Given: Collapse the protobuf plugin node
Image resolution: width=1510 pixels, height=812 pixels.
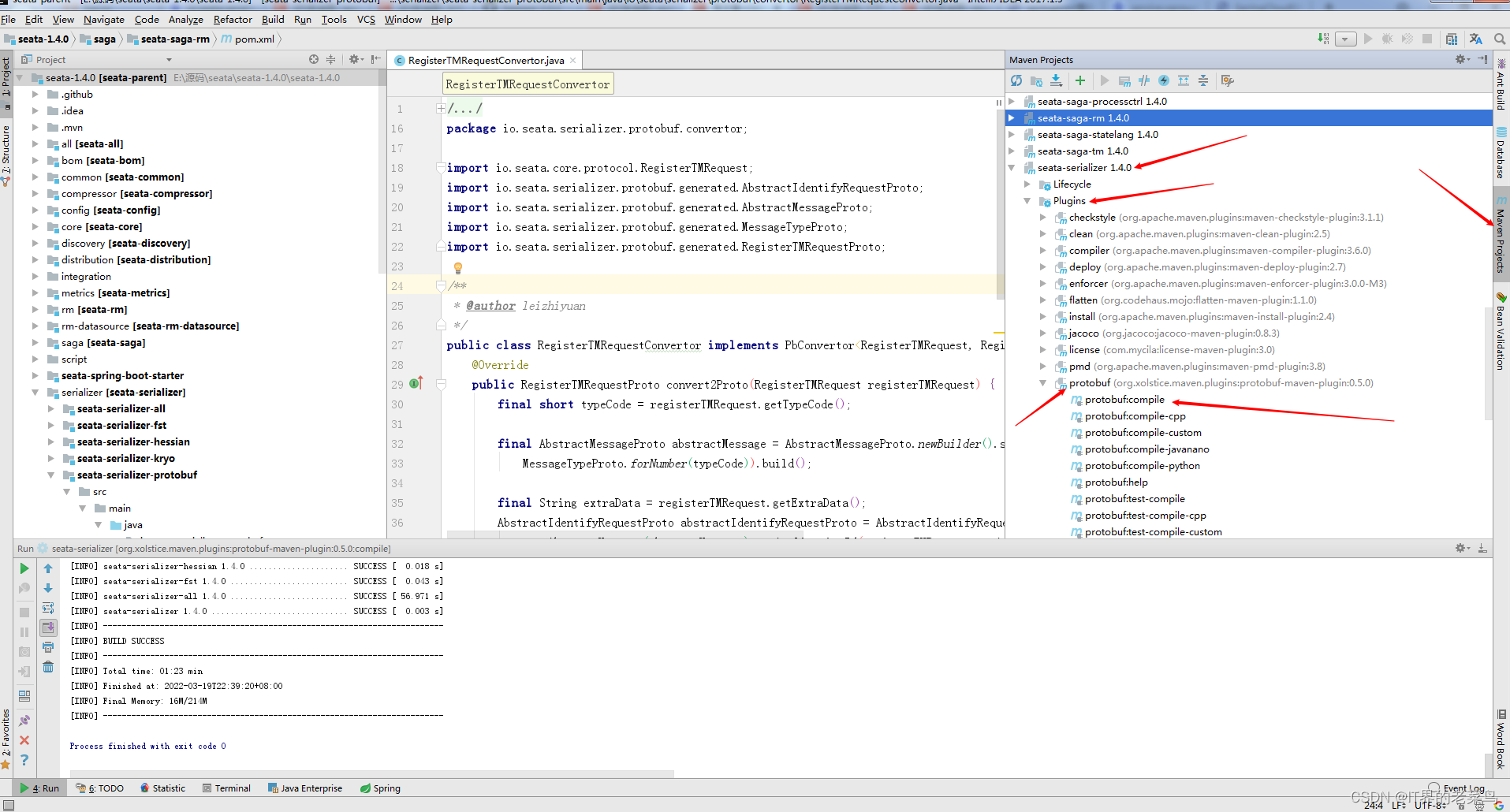Looking at the screenshot, I should 1042,383.
